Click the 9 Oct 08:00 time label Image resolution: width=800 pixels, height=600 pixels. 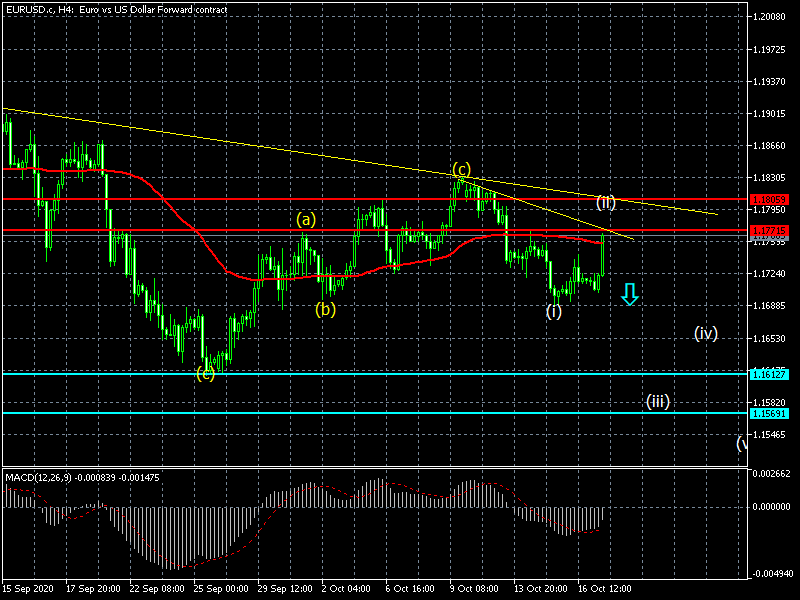(x=475, y=589)
